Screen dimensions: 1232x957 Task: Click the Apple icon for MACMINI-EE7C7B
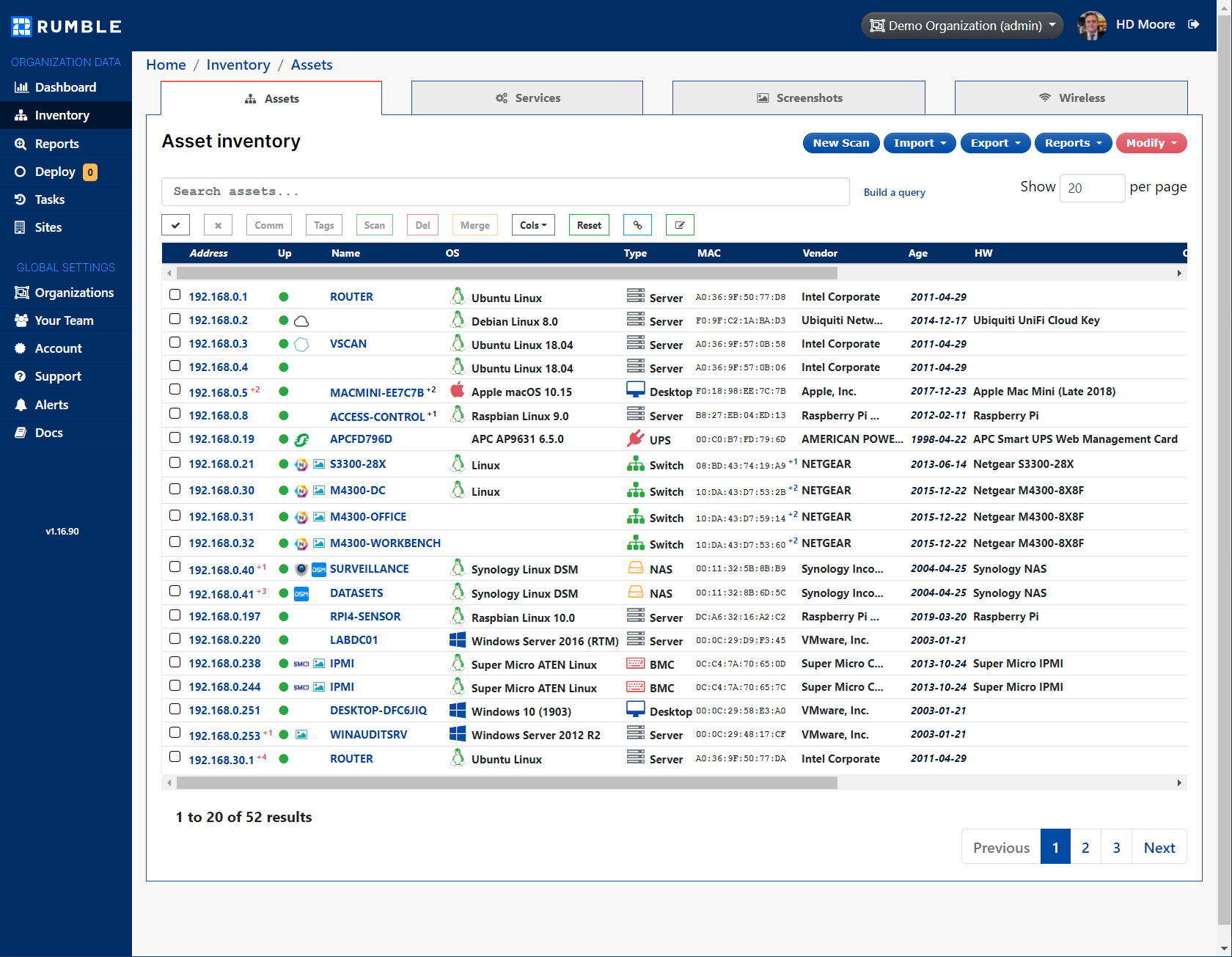pyautogui.click(x=458, y=391)
